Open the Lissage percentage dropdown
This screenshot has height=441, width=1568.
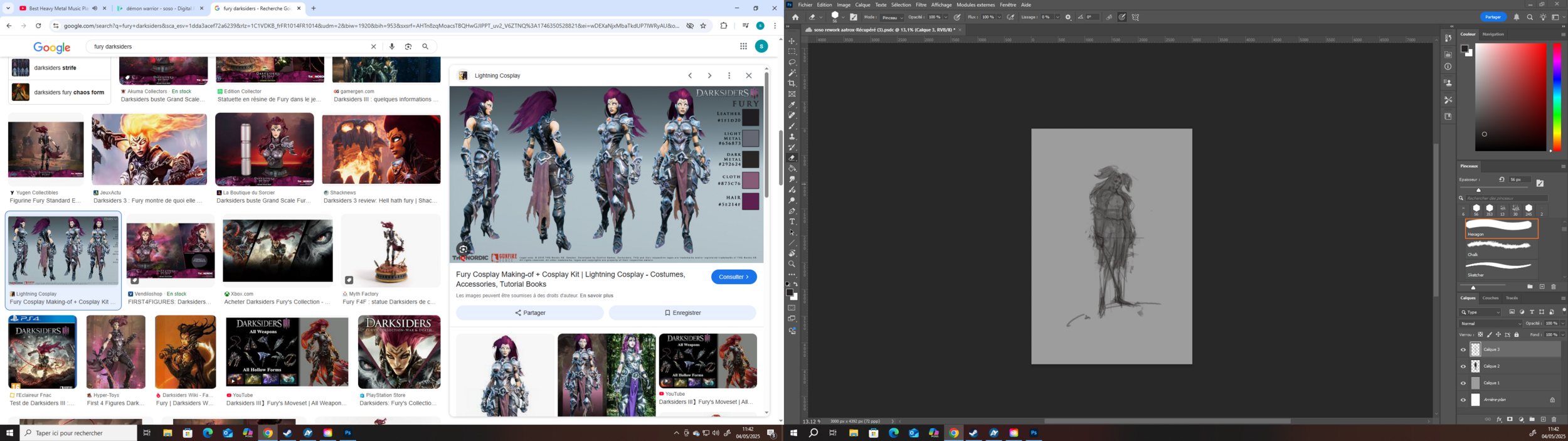[1057, 18]
